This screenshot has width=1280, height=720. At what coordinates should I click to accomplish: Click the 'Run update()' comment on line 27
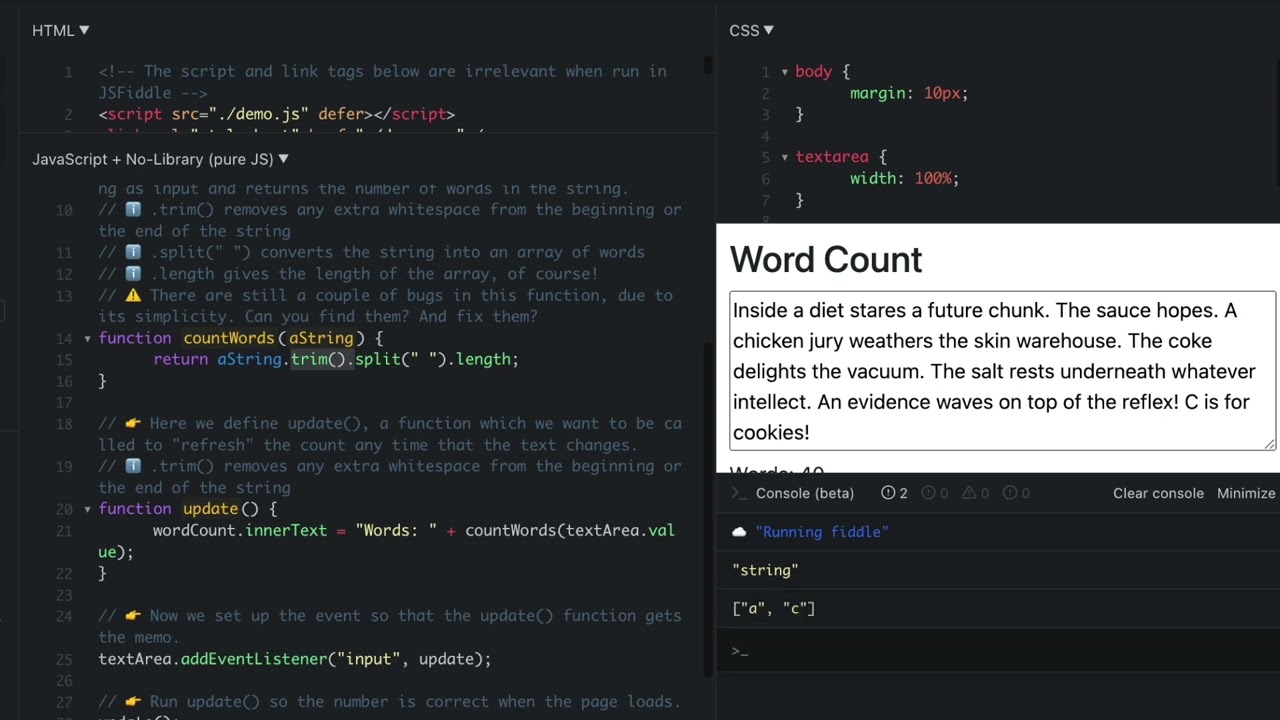coord(390,702)
